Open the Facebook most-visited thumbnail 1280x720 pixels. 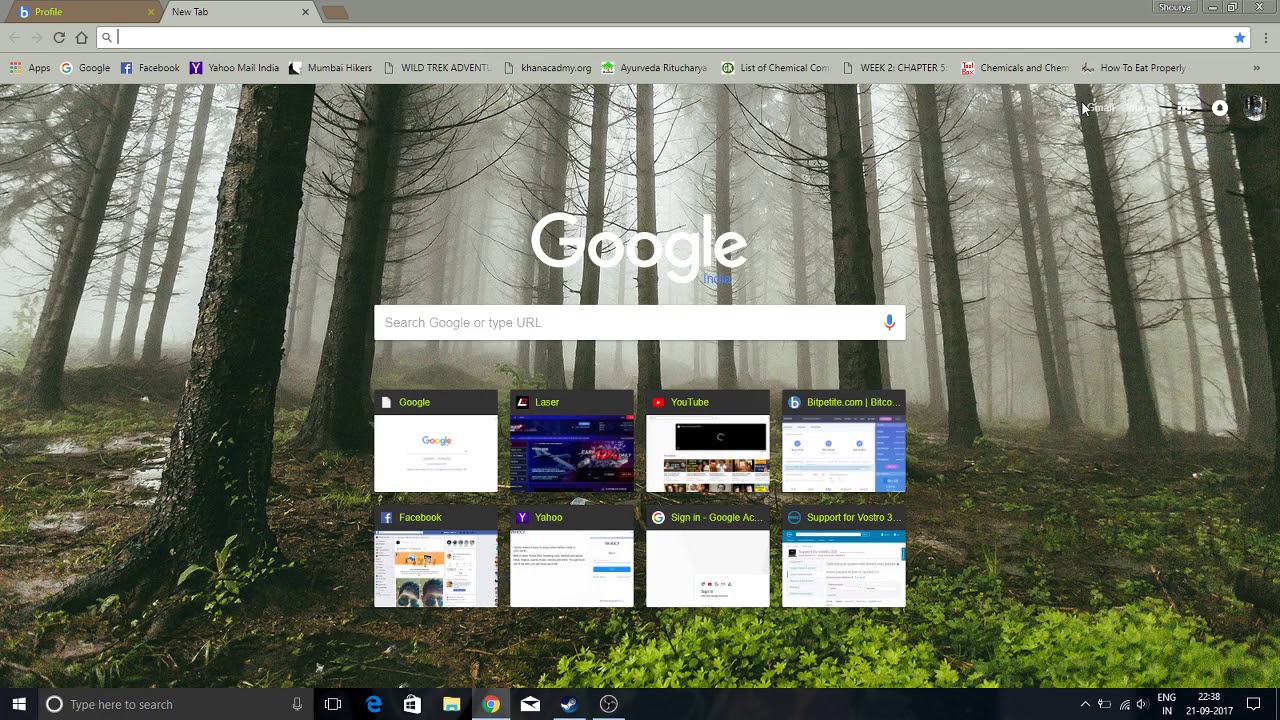tap(436, 556)
